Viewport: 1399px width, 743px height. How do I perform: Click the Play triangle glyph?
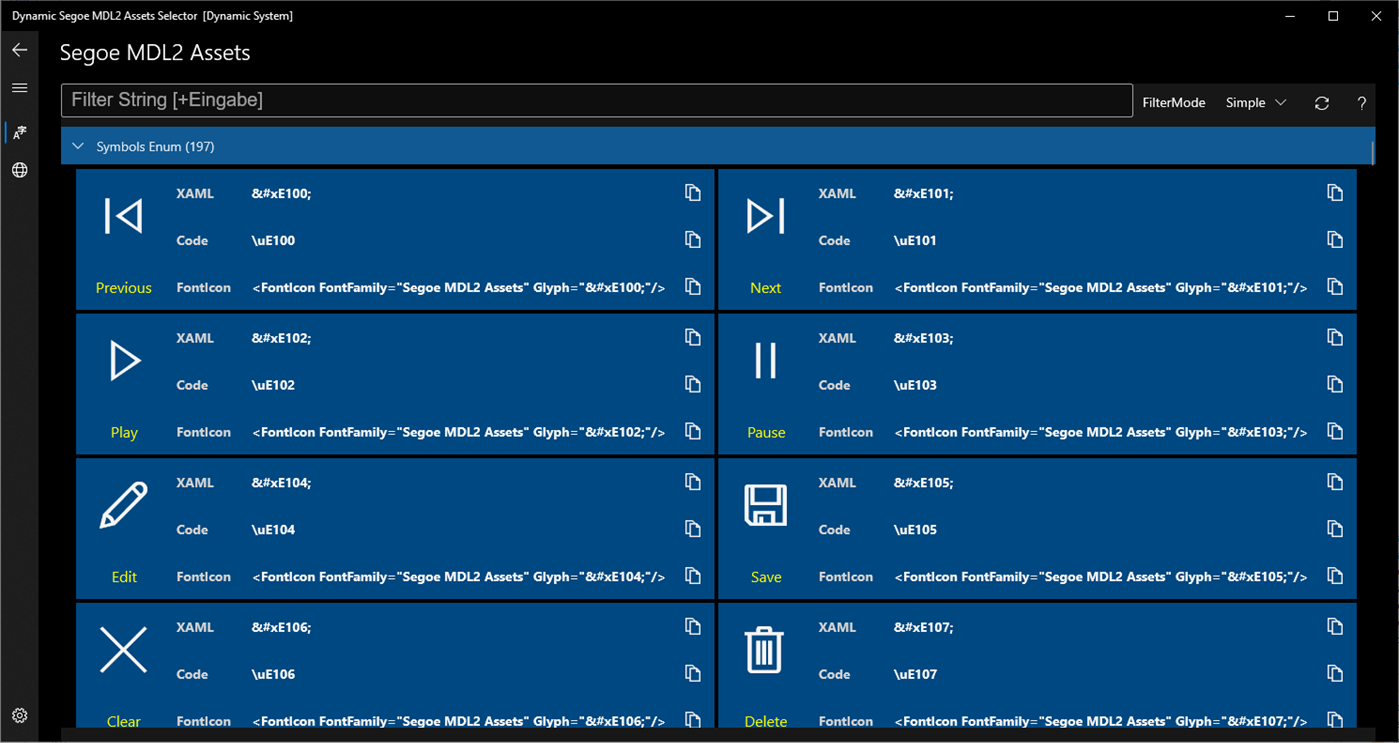click(x=124, y=361)
